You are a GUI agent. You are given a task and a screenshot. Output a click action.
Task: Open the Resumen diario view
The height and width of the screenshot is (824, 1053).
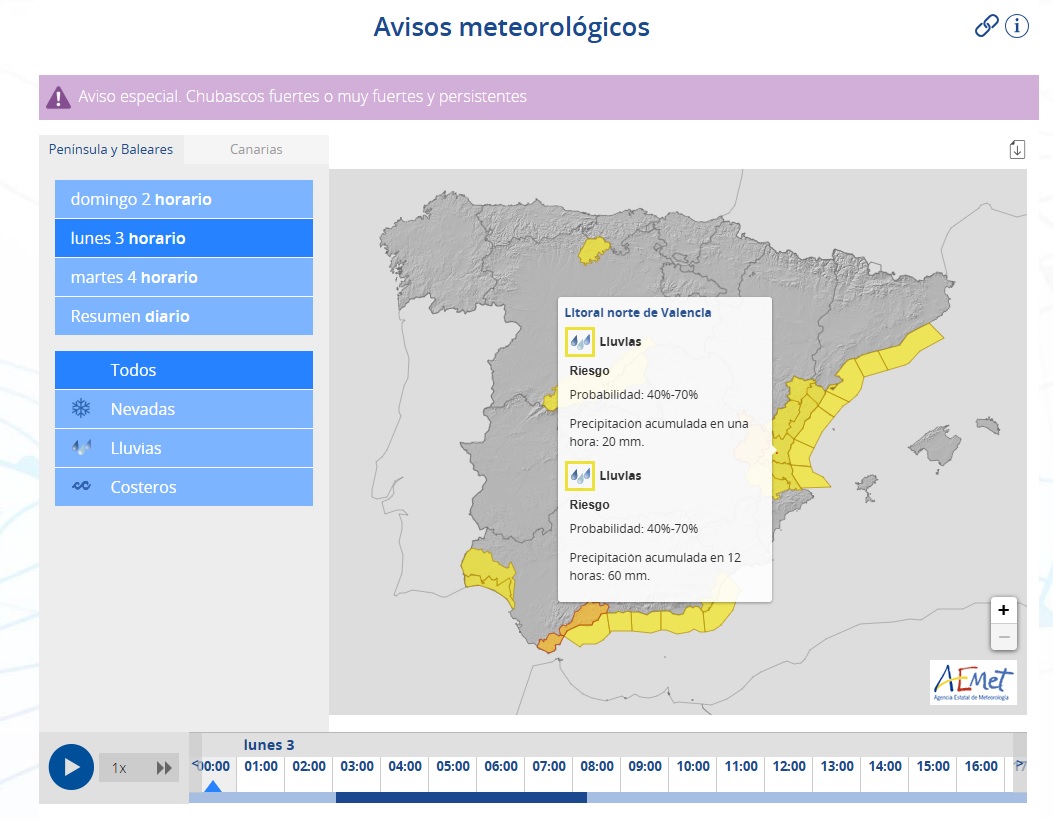[x=183, y=316]
